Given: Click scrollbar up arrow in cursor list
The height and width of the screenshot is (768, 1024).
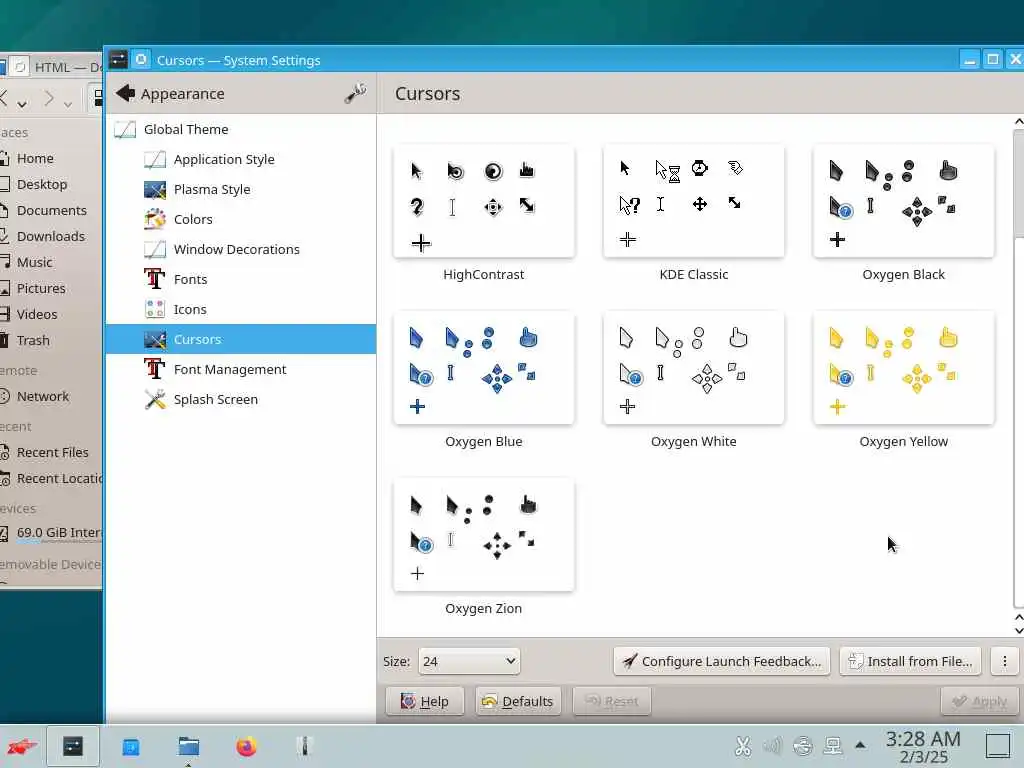Looking at the screenshot, I should pyautogui.click(x=1018, y=121).
